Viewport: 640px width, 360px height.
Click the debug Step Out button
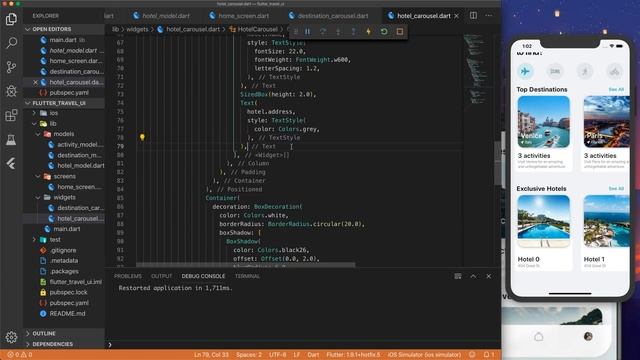(x=353, y=31)
